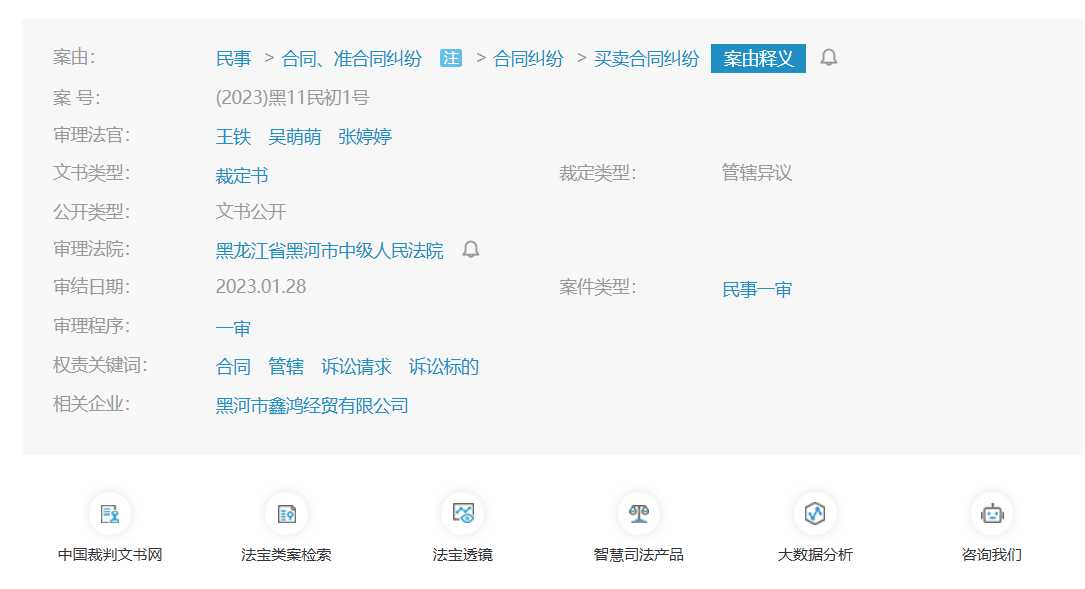
Task: Open the 黑龙江省黑河市中级人民法院 court link
Action: (x=329, y=251)
